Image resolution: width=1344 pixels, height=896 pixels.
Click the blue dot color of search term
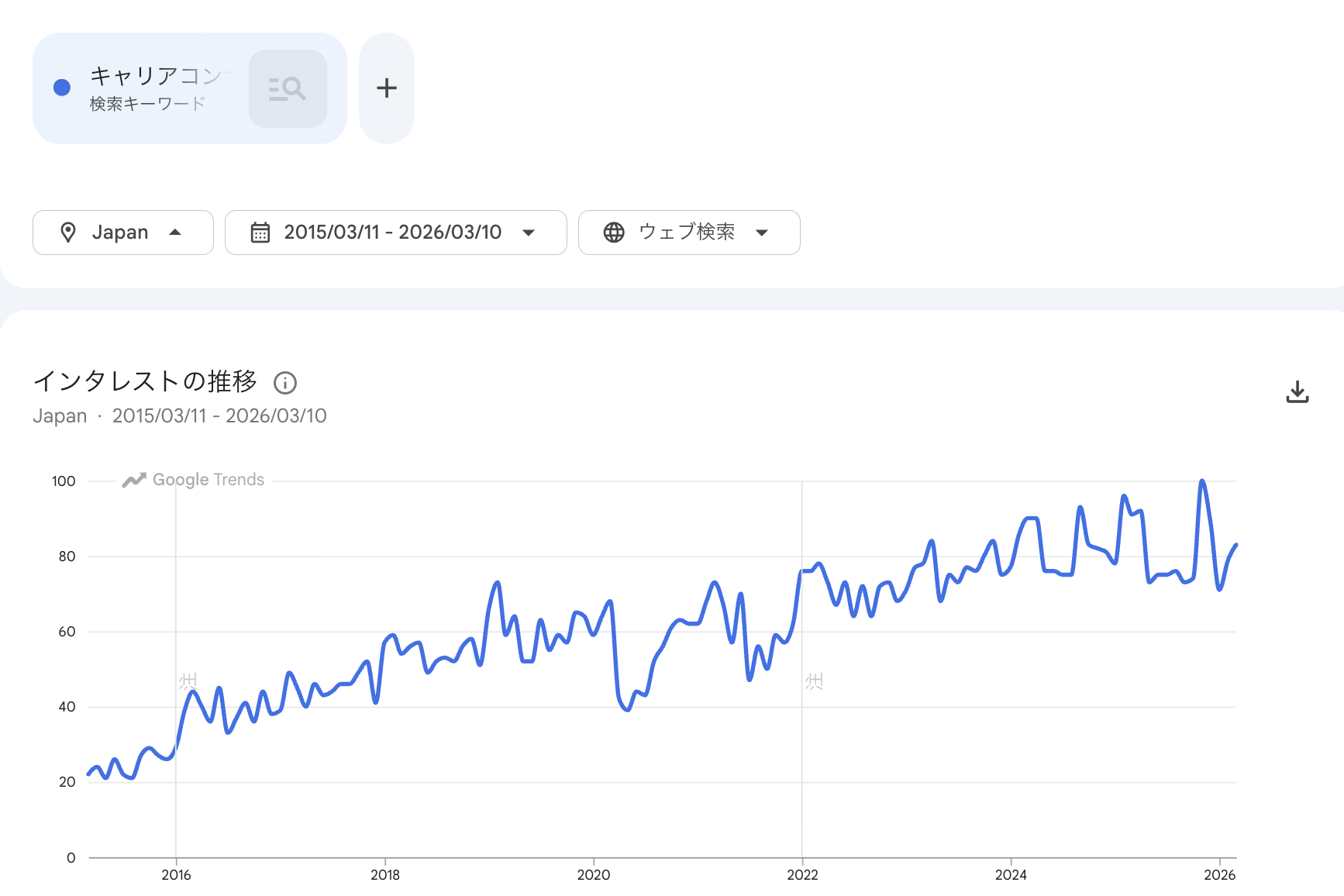click(x=62, y=88)
